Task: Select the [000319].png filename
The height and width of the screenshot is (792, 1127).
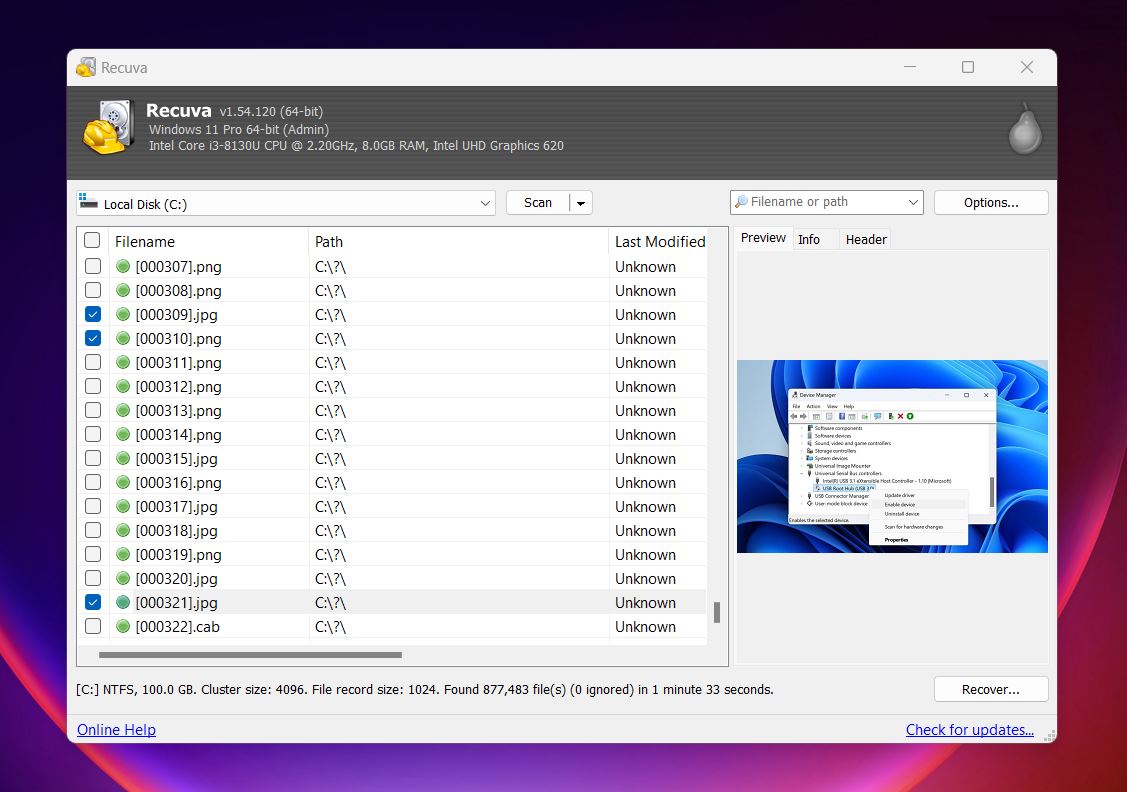Action: (x=178, y=555)
